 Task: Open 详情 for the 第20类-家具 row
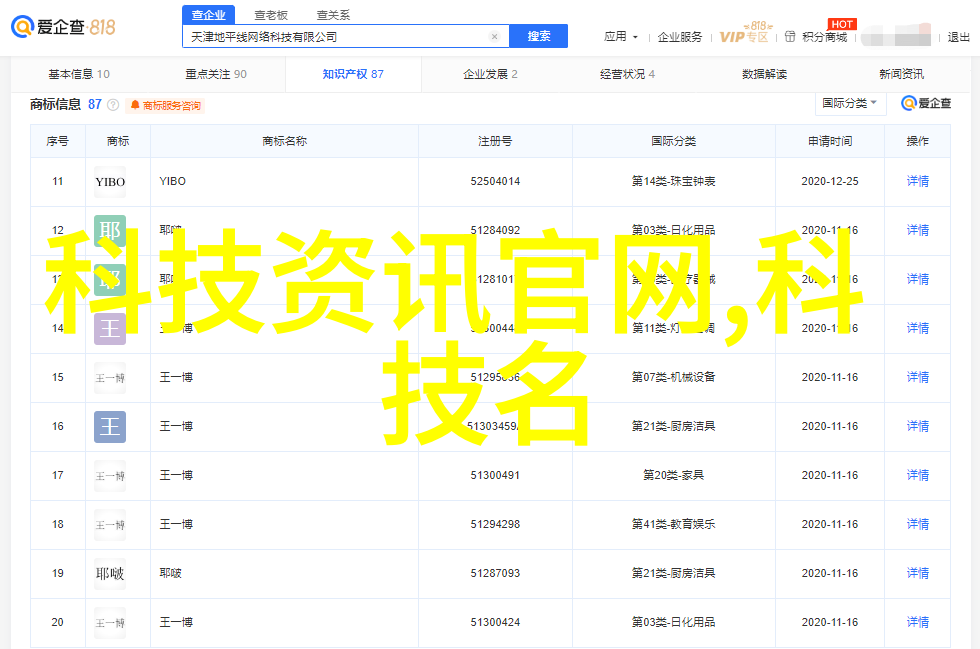(x=918, y=475)
